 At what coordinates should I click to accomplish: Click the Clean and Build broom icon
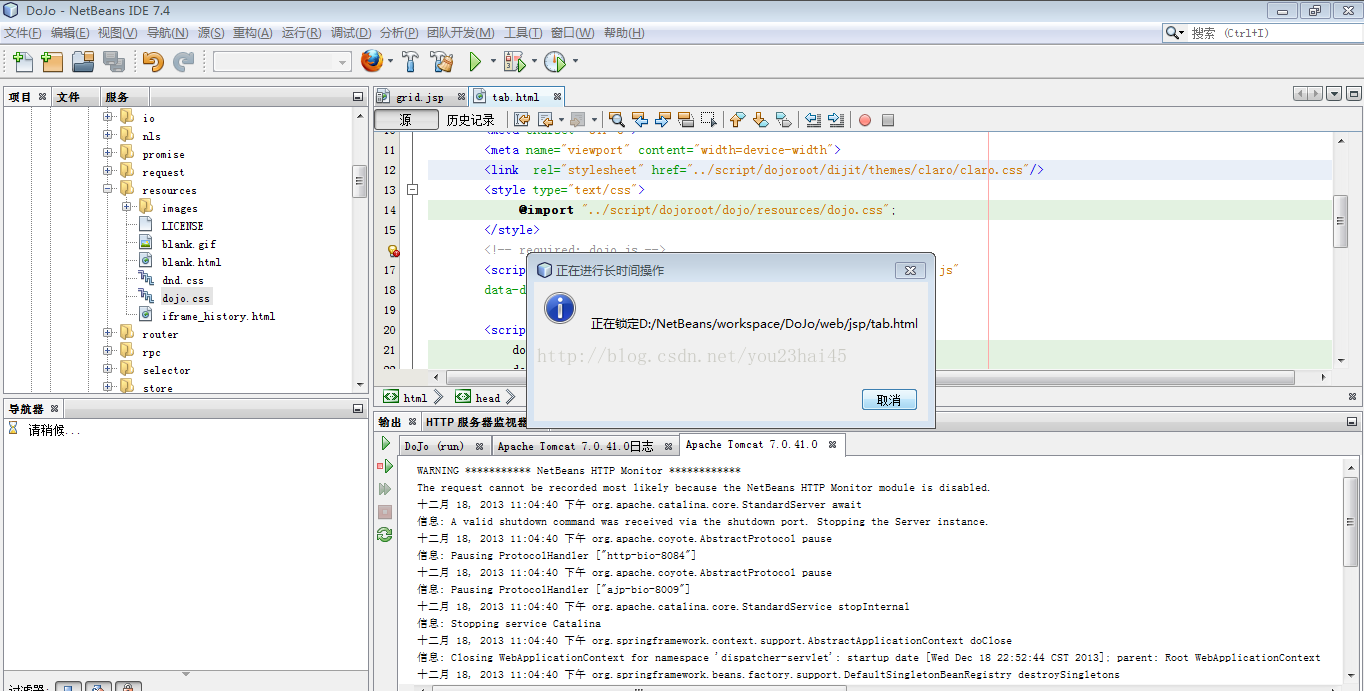pyautogui.click(x=442, y=62)
